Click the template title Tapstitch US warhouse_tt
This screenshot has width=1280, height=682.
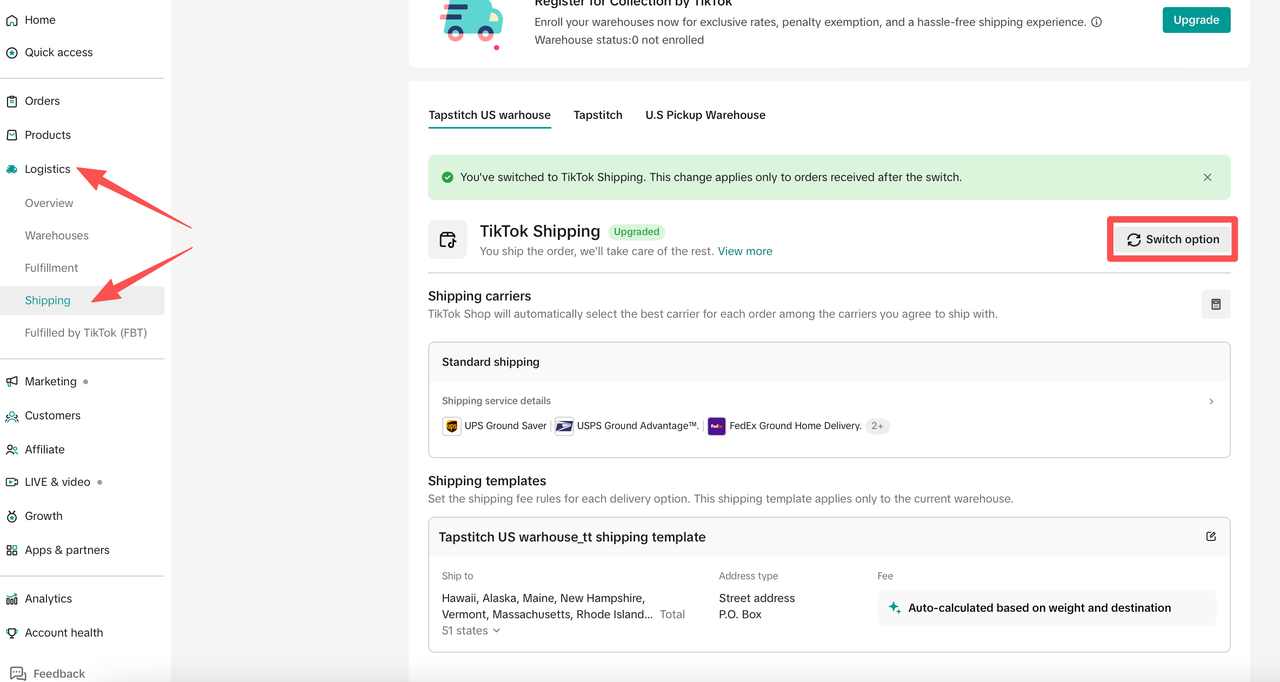pos(572,537)
